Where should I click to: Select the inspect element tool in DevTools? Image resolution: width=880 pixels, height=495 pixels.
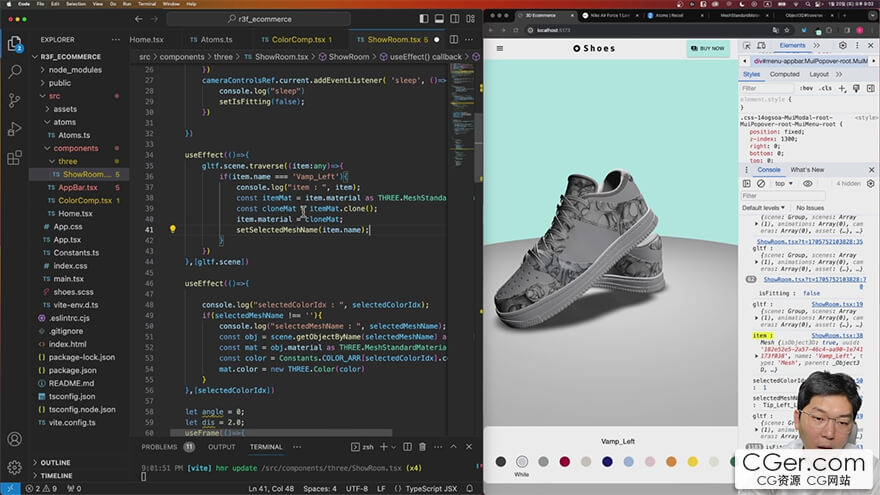747,45
